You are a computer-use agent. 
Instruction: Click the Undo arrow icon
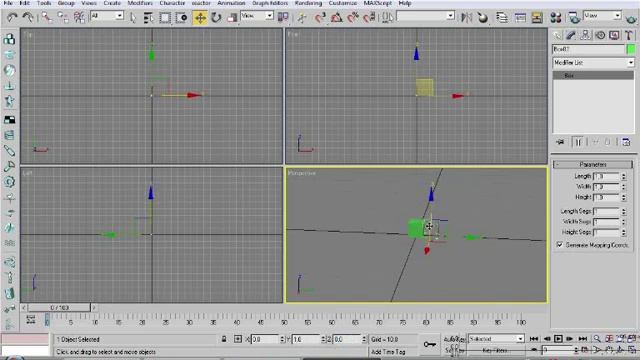click(x=12, y=17)
